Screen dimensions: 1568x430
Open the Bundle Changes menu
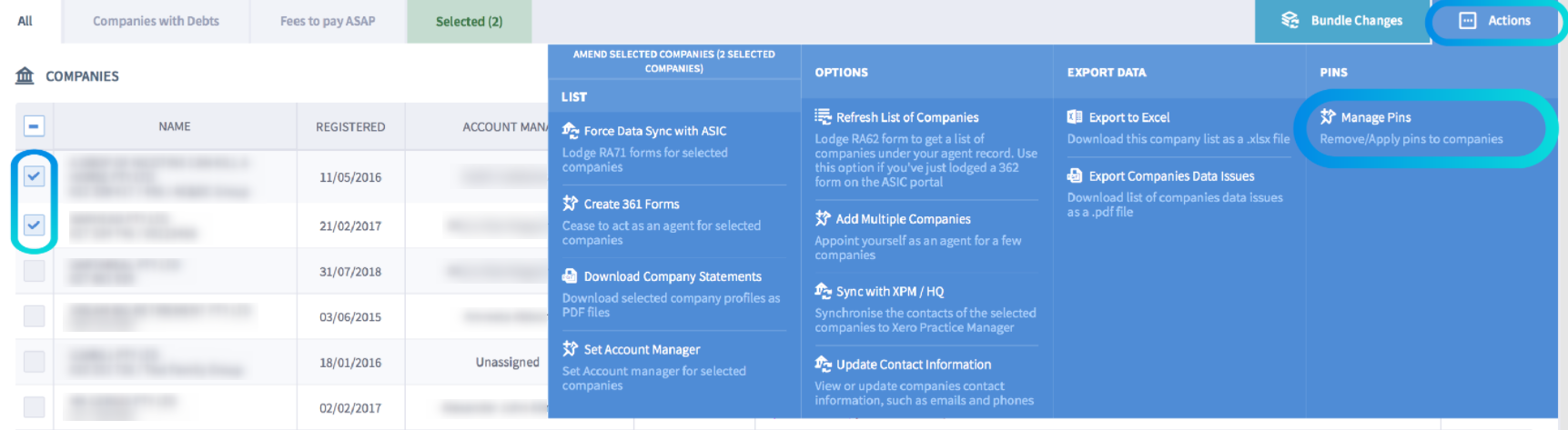coord(1341,21)
